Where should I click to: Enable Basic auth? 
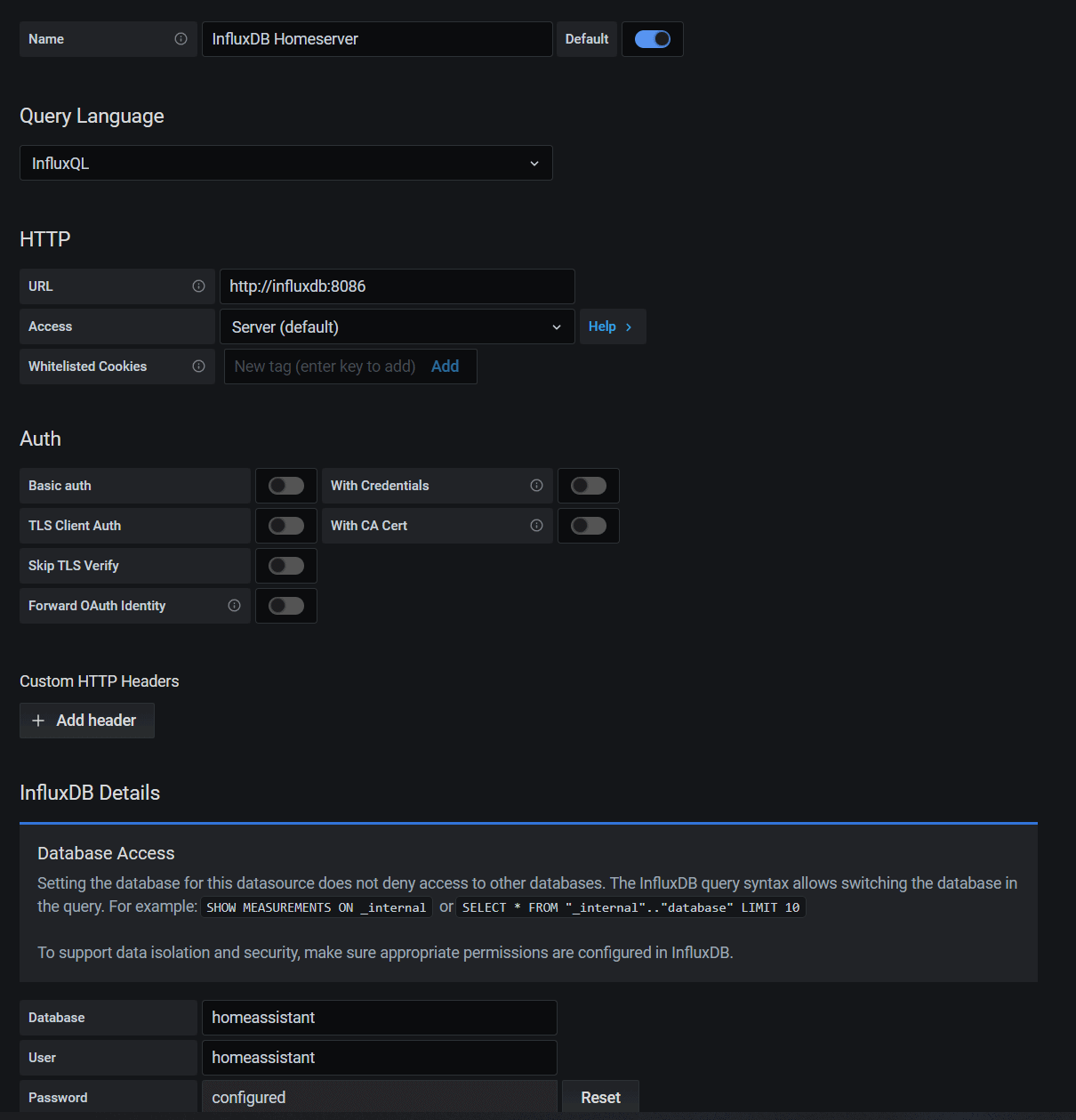pyautogui.click(x=285, y=486)
